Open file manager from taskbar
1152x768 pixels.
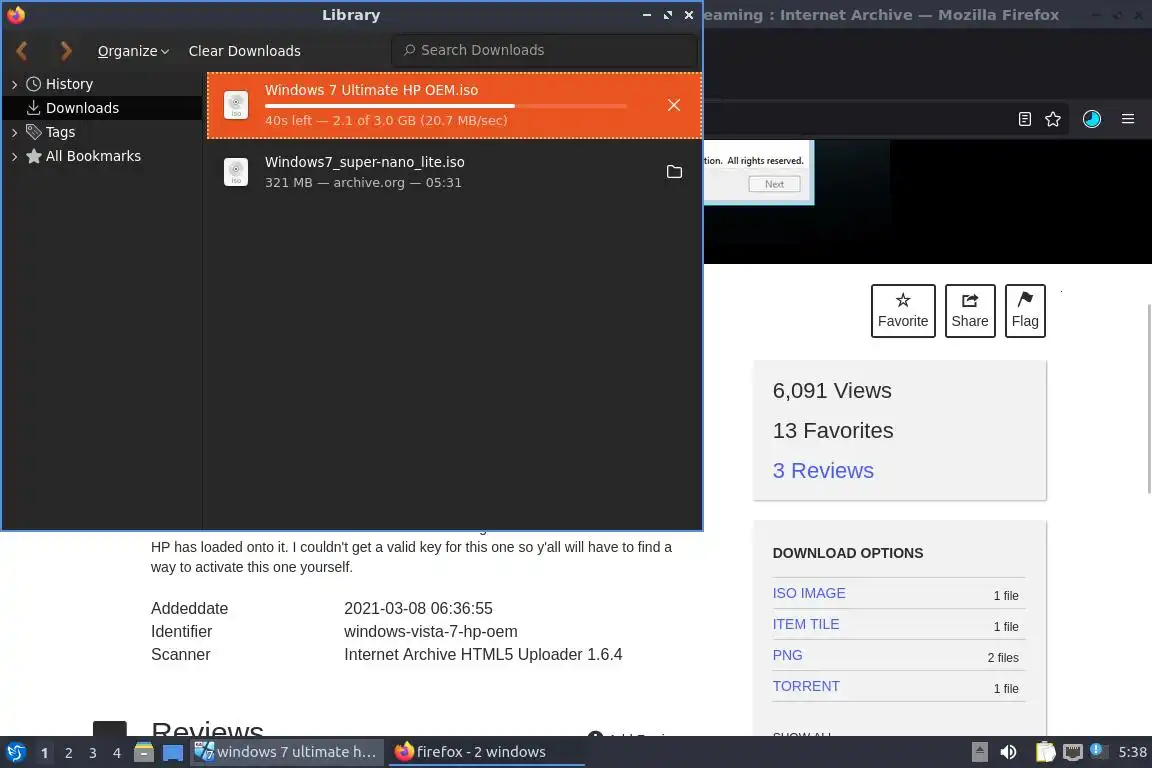pos(144,752)
